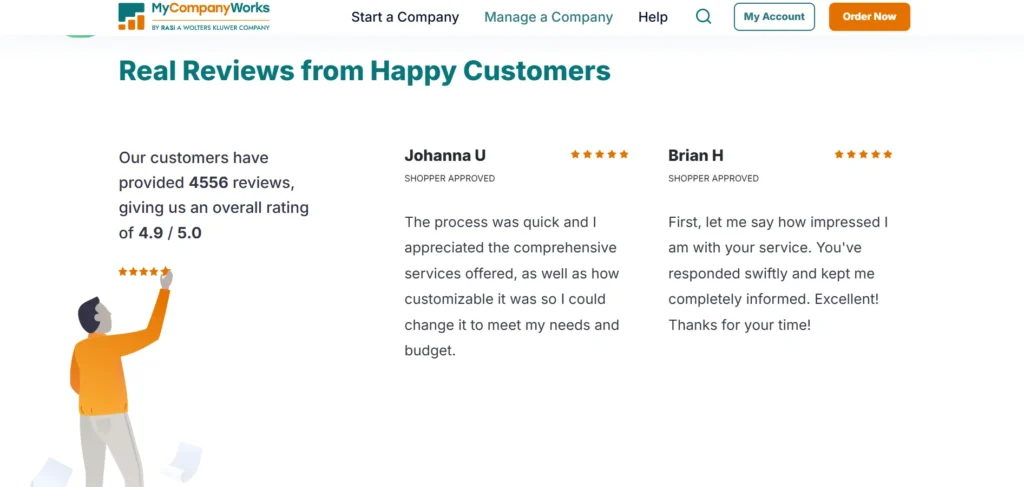Click the overall rating stars under 4.9 / 5.0
Image resolution: width=1024 pixels, height=487 pixels.
pyautogui.click(x=143, y=271)
